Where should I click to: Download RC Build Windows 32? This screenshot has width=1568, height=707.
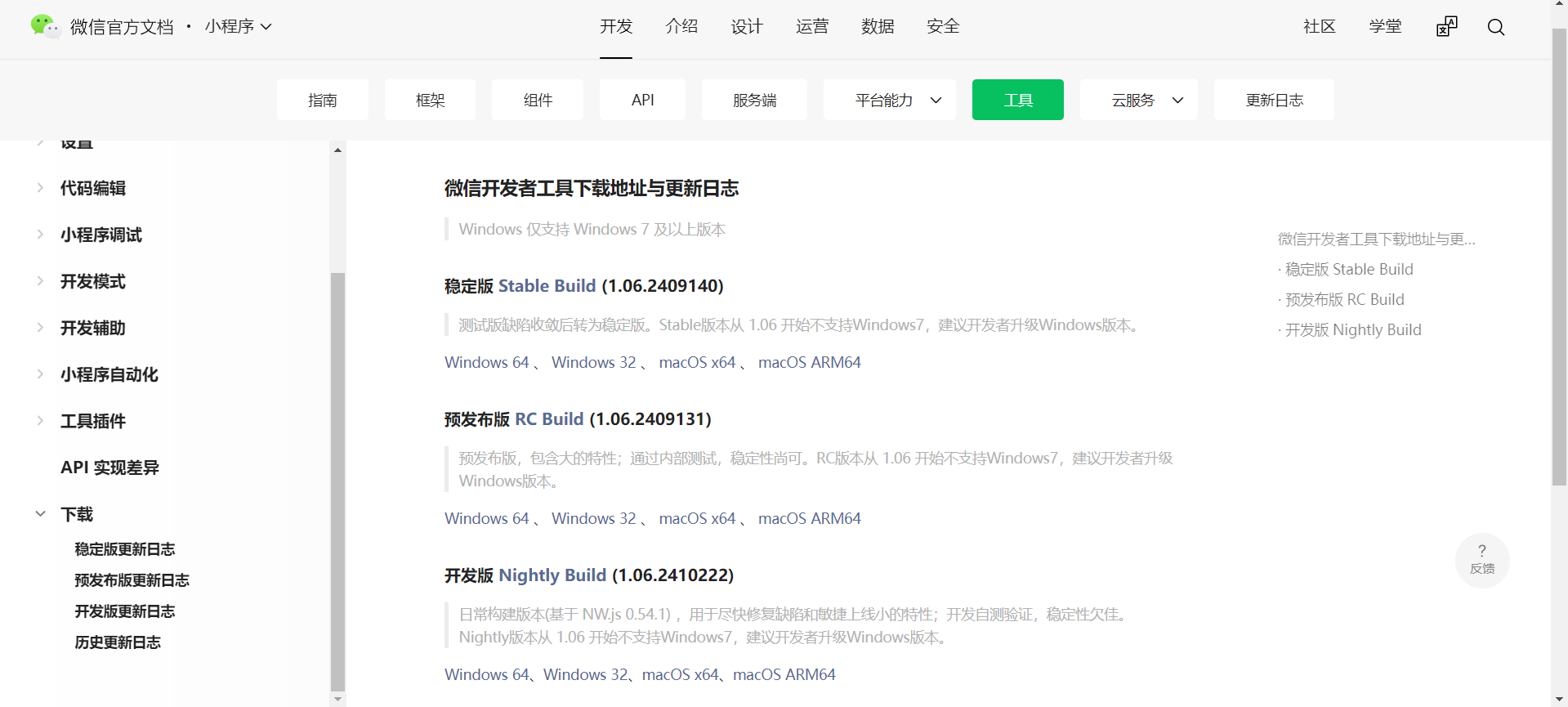[x=594, y=518]
